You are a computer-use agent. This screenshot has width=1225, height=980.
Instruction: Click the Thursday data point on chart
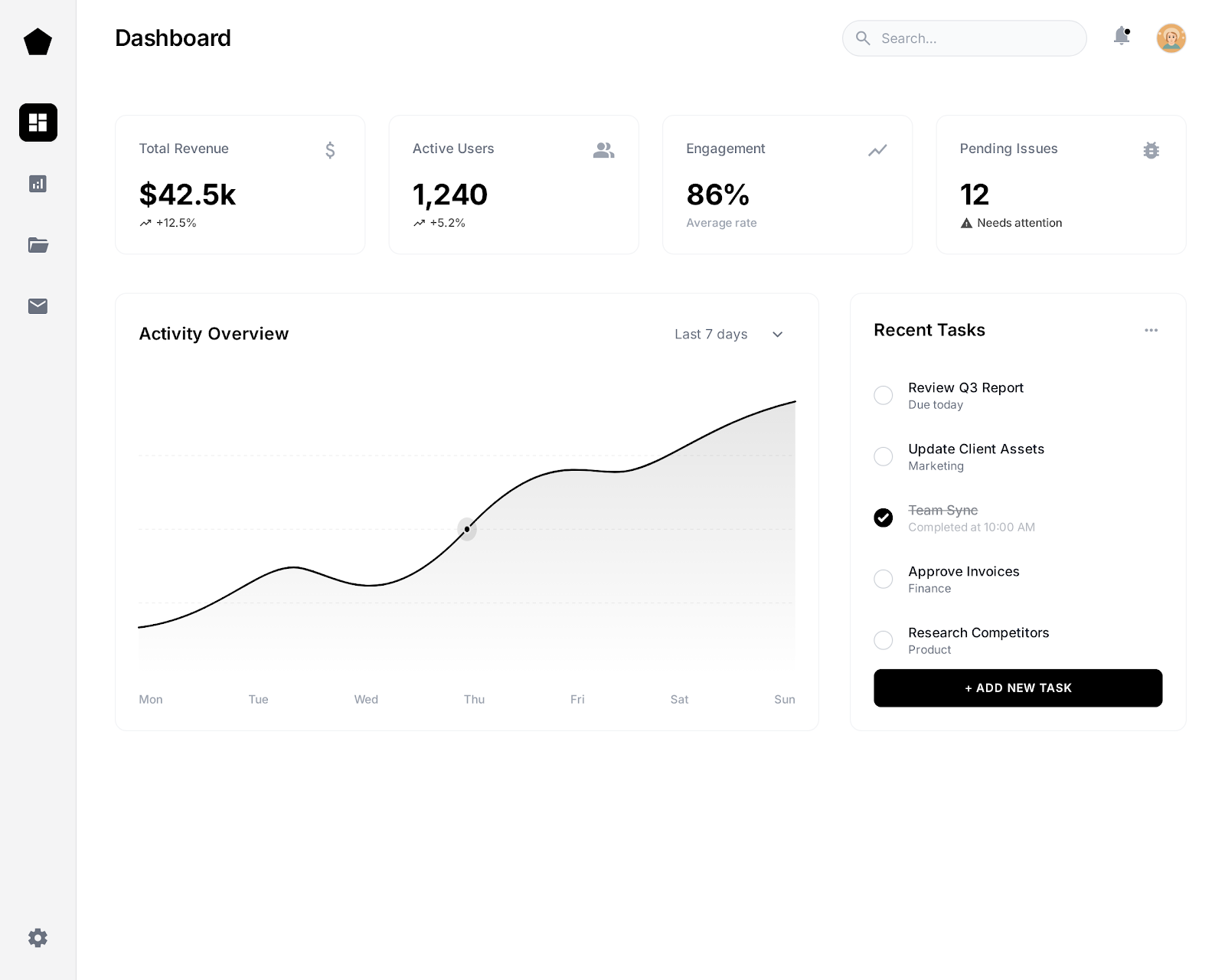[x=467, y=529]
